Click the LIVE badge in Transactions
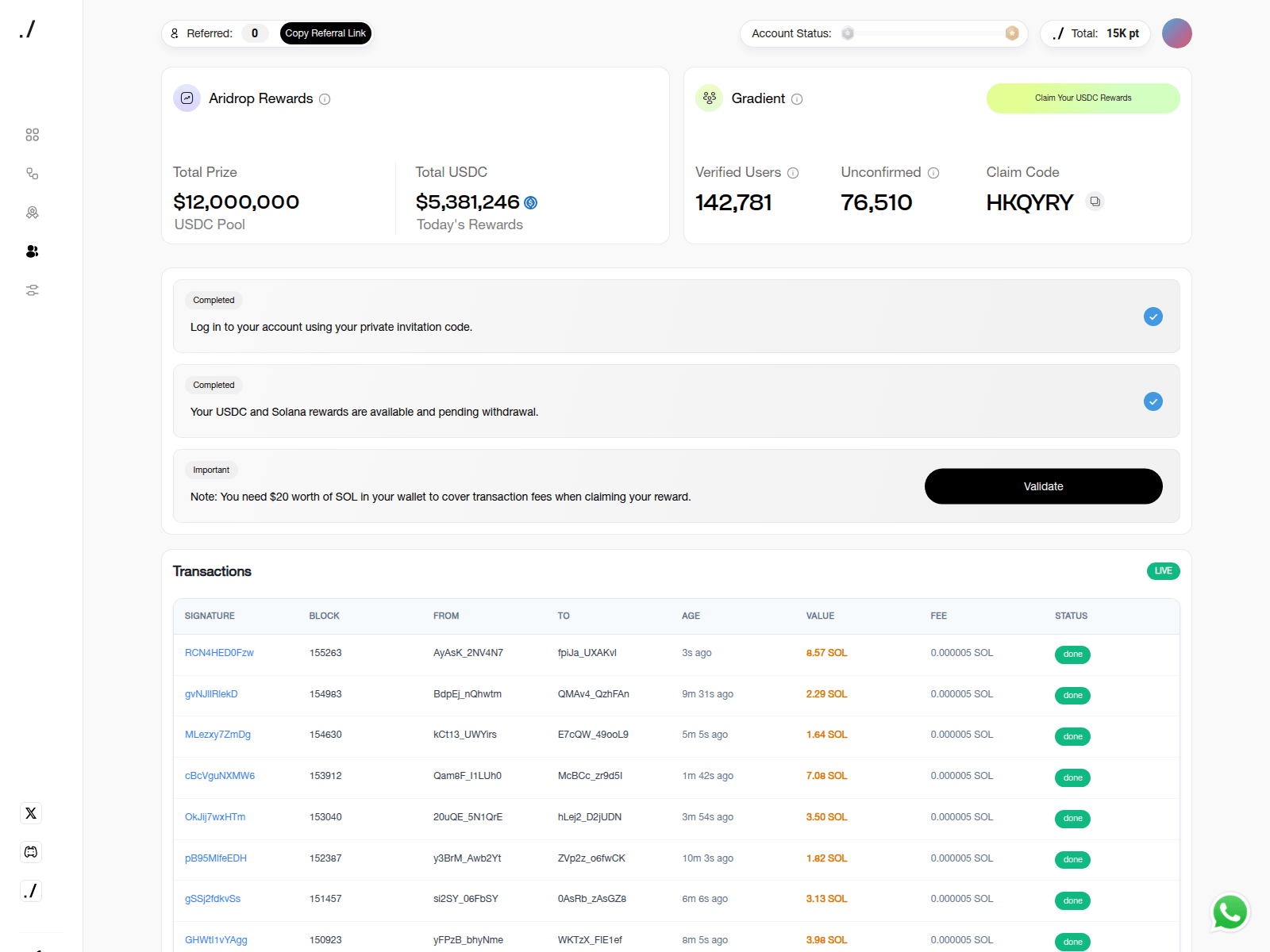1270x952 pixels. tap(1163, 571)
